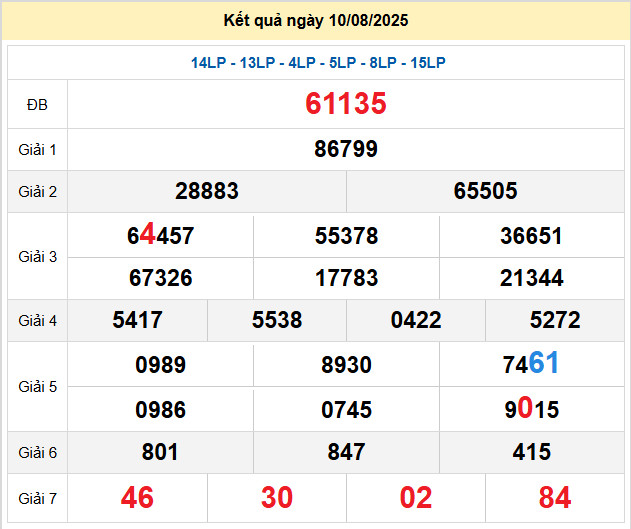Select the code line '14LP - 13LP - 4LP - 5LP - 8LP - 15LP'
This screenshot has width=631, height=529.
318,63
